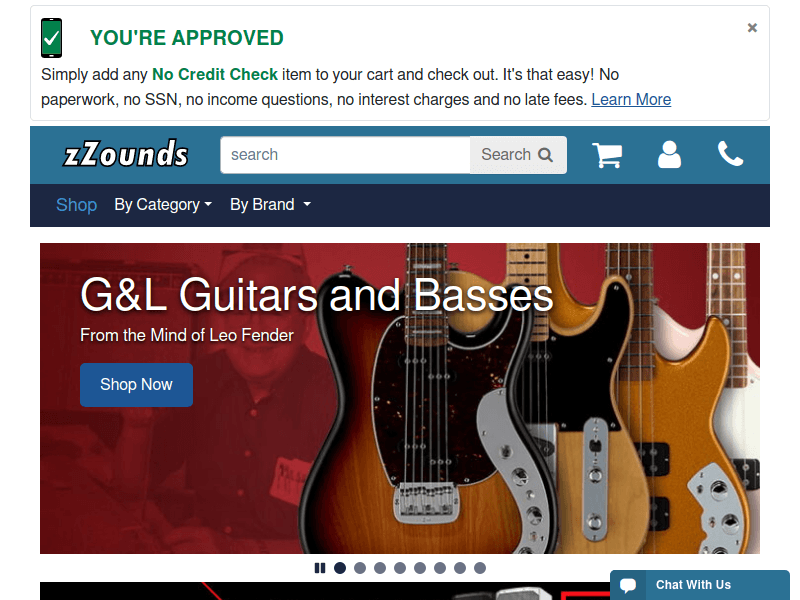Click the Search button

point(518,155)
